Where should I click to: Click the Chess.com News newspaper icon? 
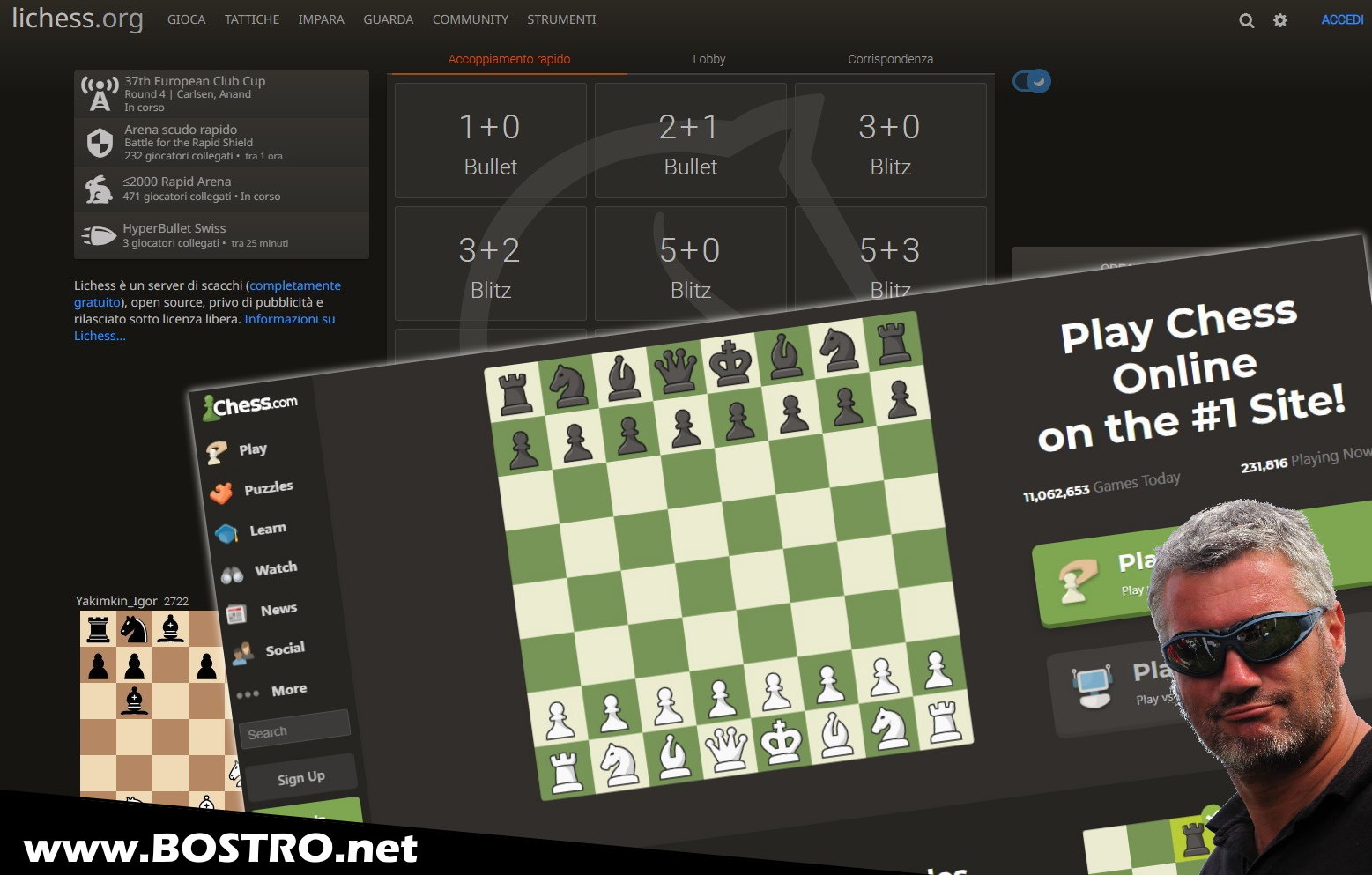point(236,614)
